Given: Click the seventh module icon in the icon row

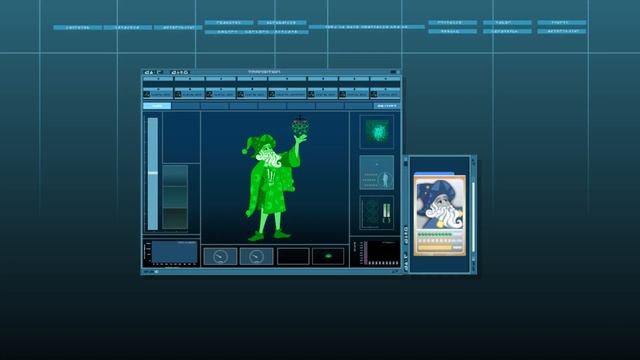Looking at the screenshot, I should click(342, 94).
